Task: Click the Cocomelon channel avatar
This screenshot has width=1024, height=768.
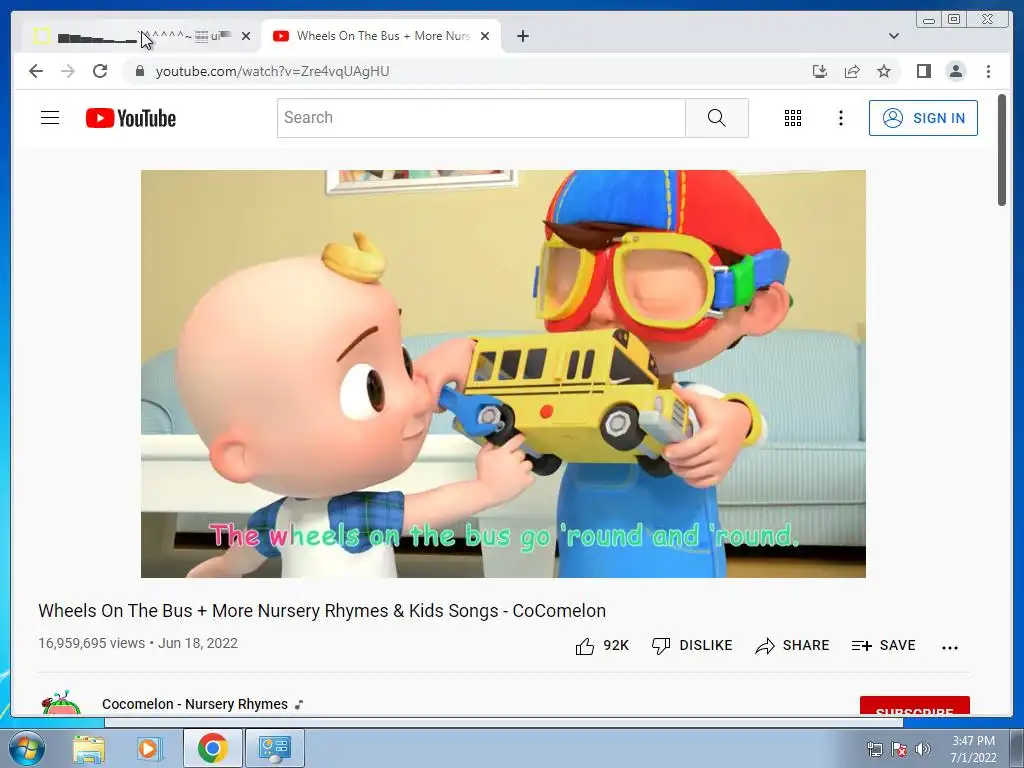Action: click(x=61, y=704)
